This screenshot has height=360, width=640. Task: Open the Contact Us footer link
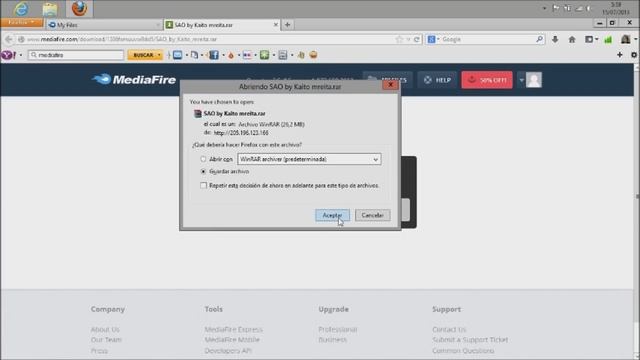pos(449,329)
